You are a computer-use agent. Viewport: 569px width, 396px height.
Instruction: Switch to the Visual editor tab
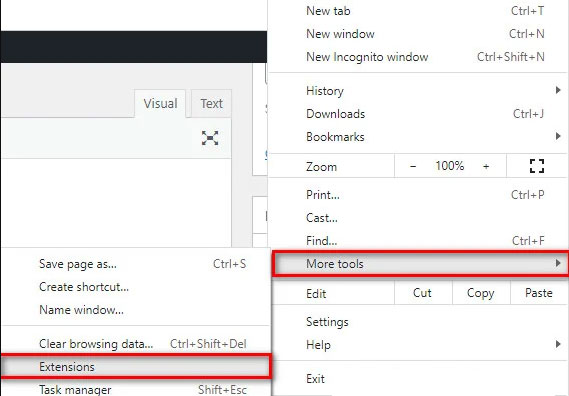pos(160,103)
